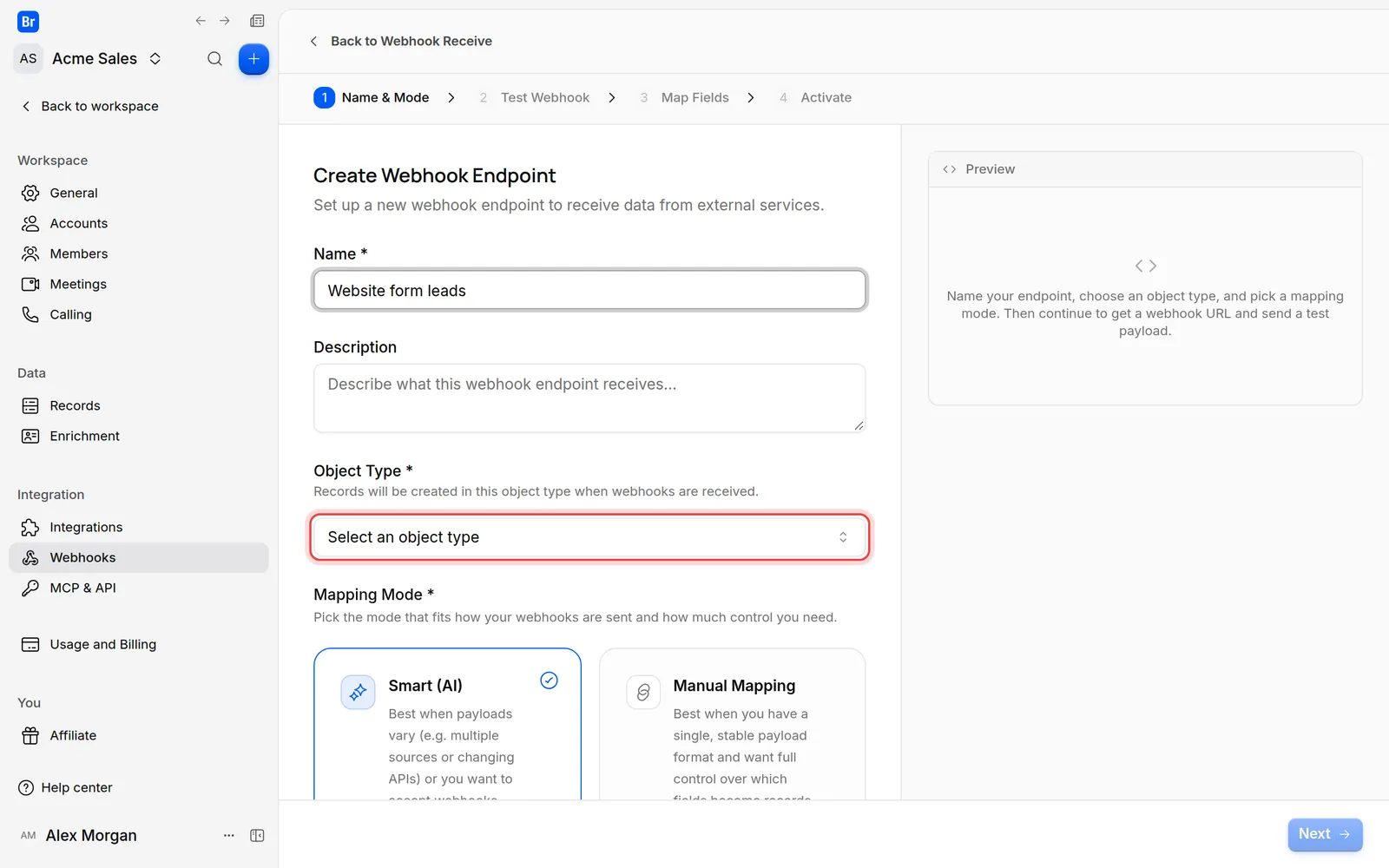Viewport: 1389px width, 868px height.
Task: Open the Records data page
Action: pos(139,405)
